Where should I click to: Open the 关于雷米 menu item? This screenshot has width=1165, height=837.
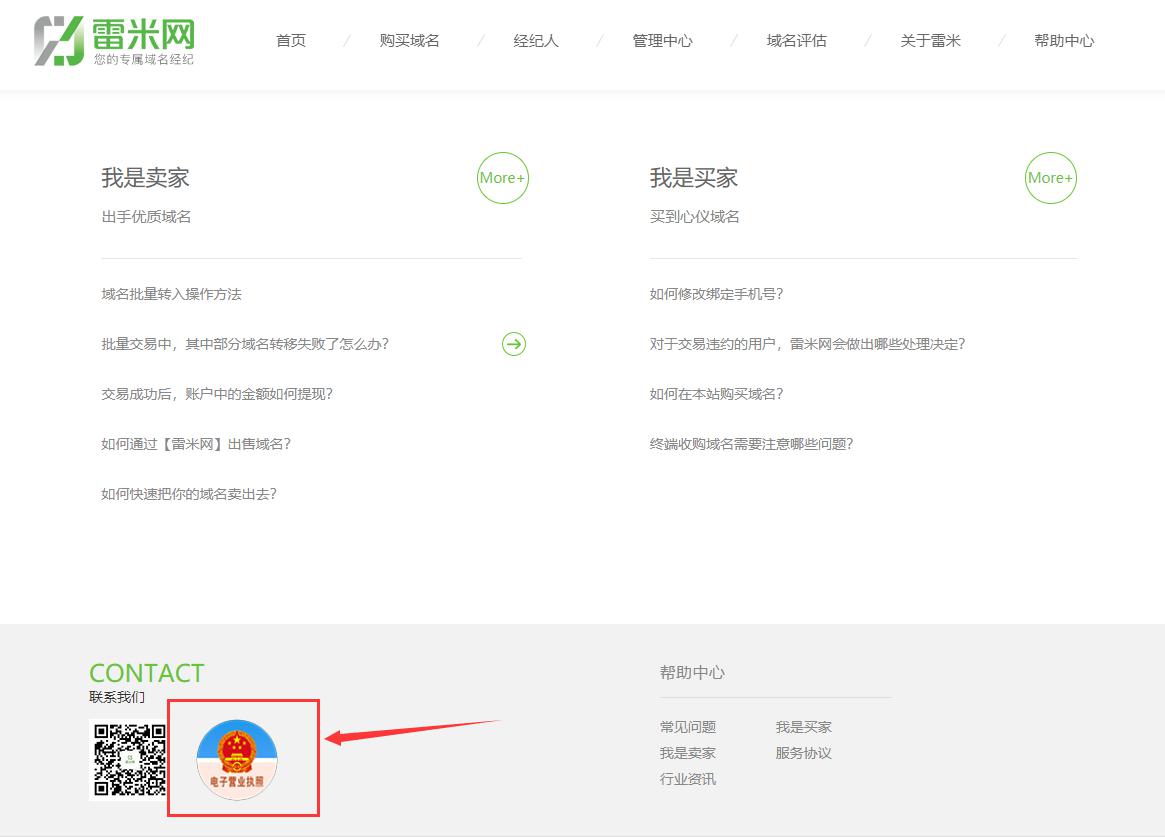click(x=930, y=41)
